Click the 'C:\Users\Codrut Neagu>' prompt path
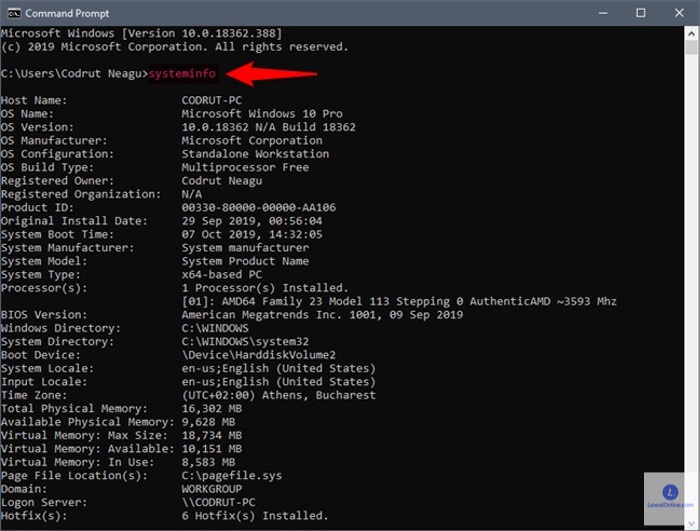This screenshot has height=531, width=700. pos(74,73)
